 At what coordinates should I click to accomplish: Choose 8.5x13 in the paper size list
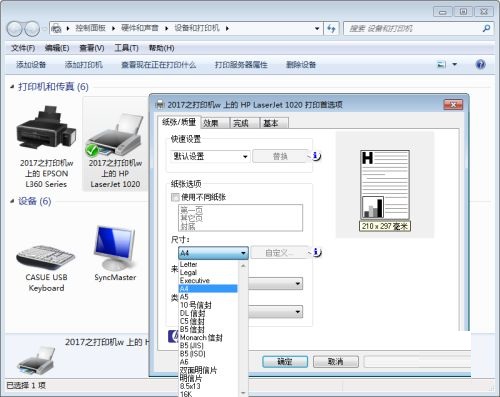point(209,386)
